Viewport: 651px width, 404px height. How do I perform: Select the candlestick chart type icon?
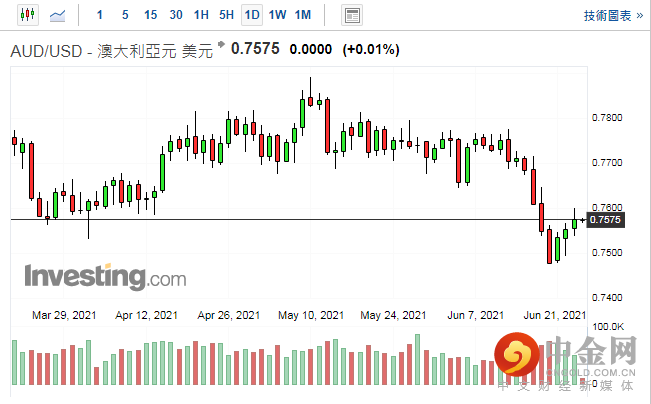pos(27,15)
